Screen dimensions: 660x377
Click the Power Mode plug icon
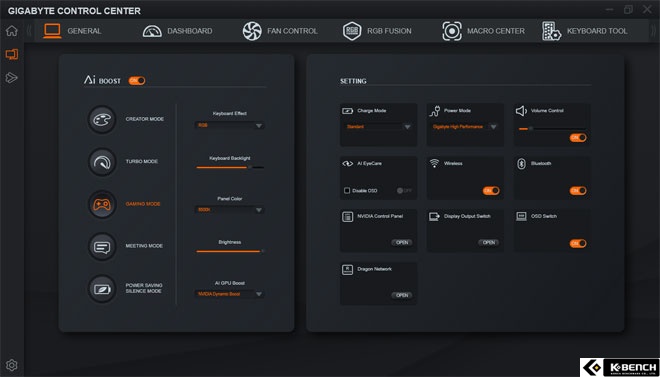point(434,111)
